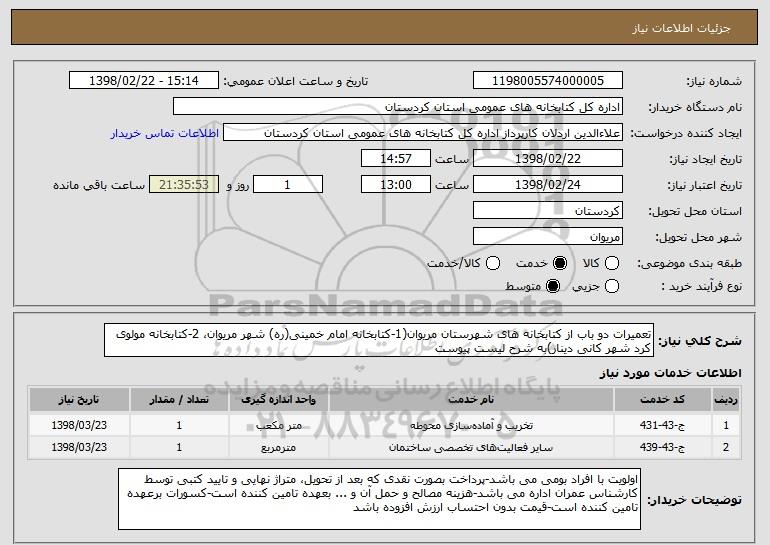
Task: Click the buyer organization name field
Action: [x=398, y=107]
